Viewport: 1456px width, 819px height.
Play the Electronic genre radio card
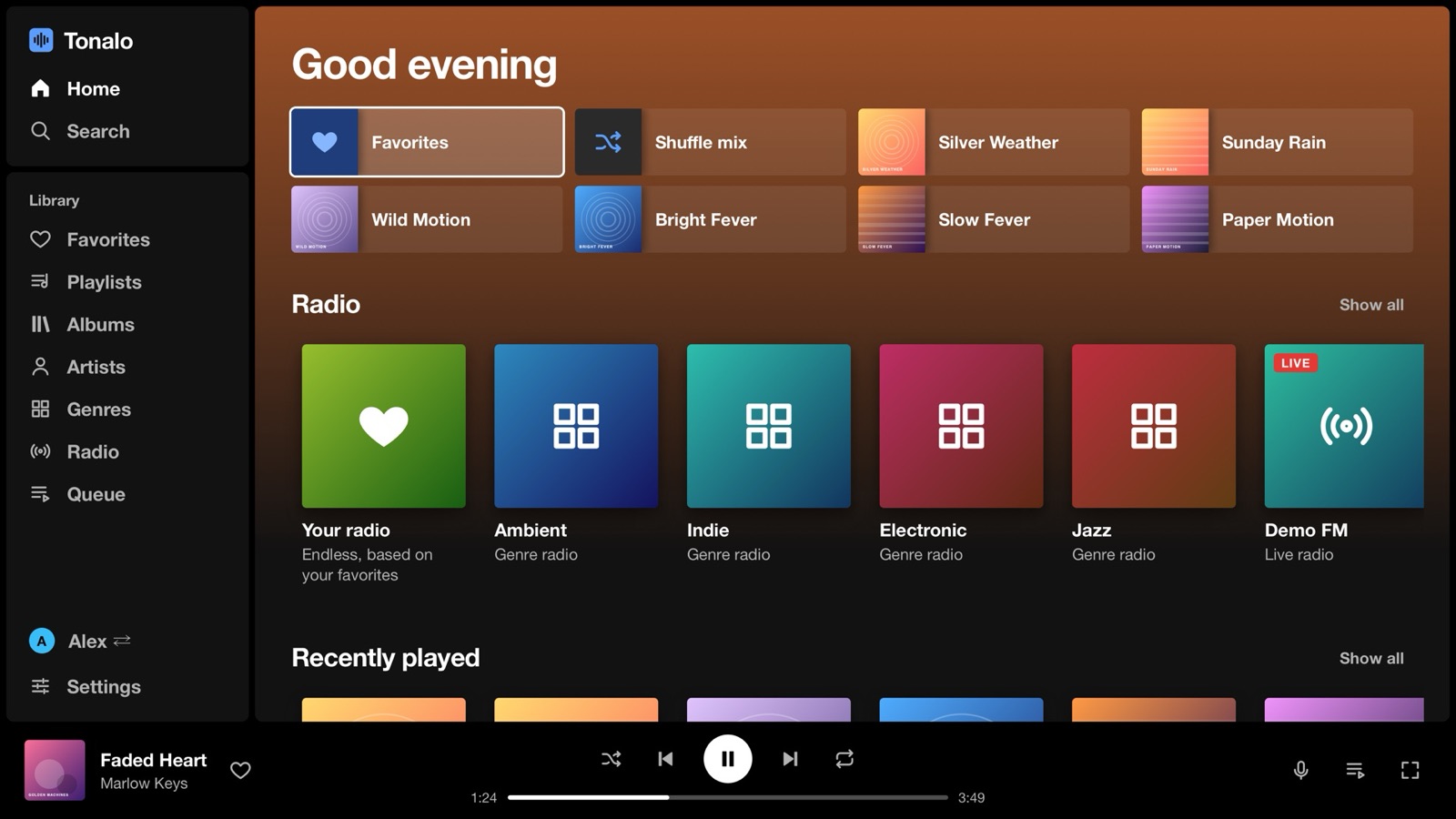click(x=961, y=426)
